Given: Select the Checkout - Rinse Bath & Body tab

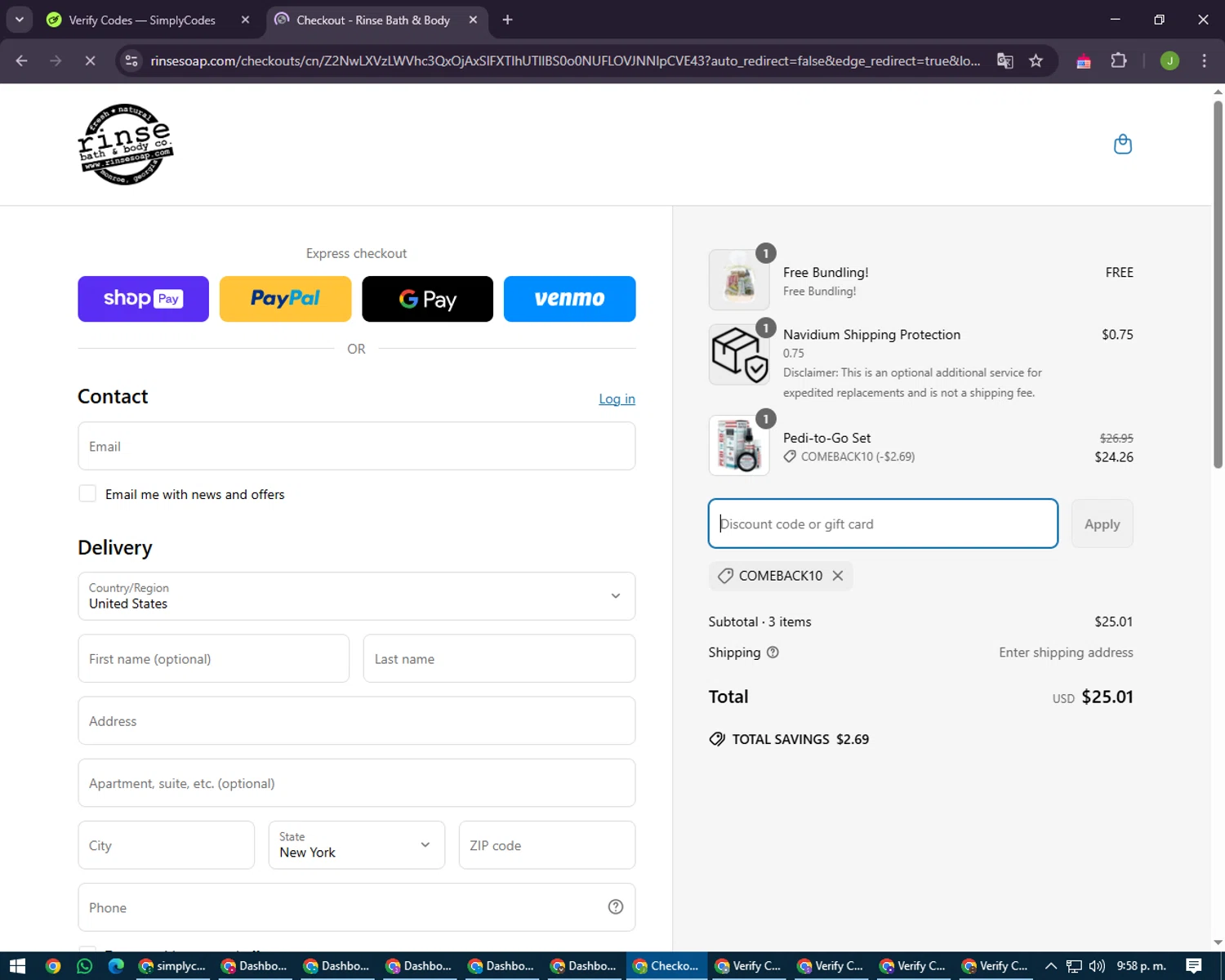Looking at the screenshot, I should pos(373,20).
